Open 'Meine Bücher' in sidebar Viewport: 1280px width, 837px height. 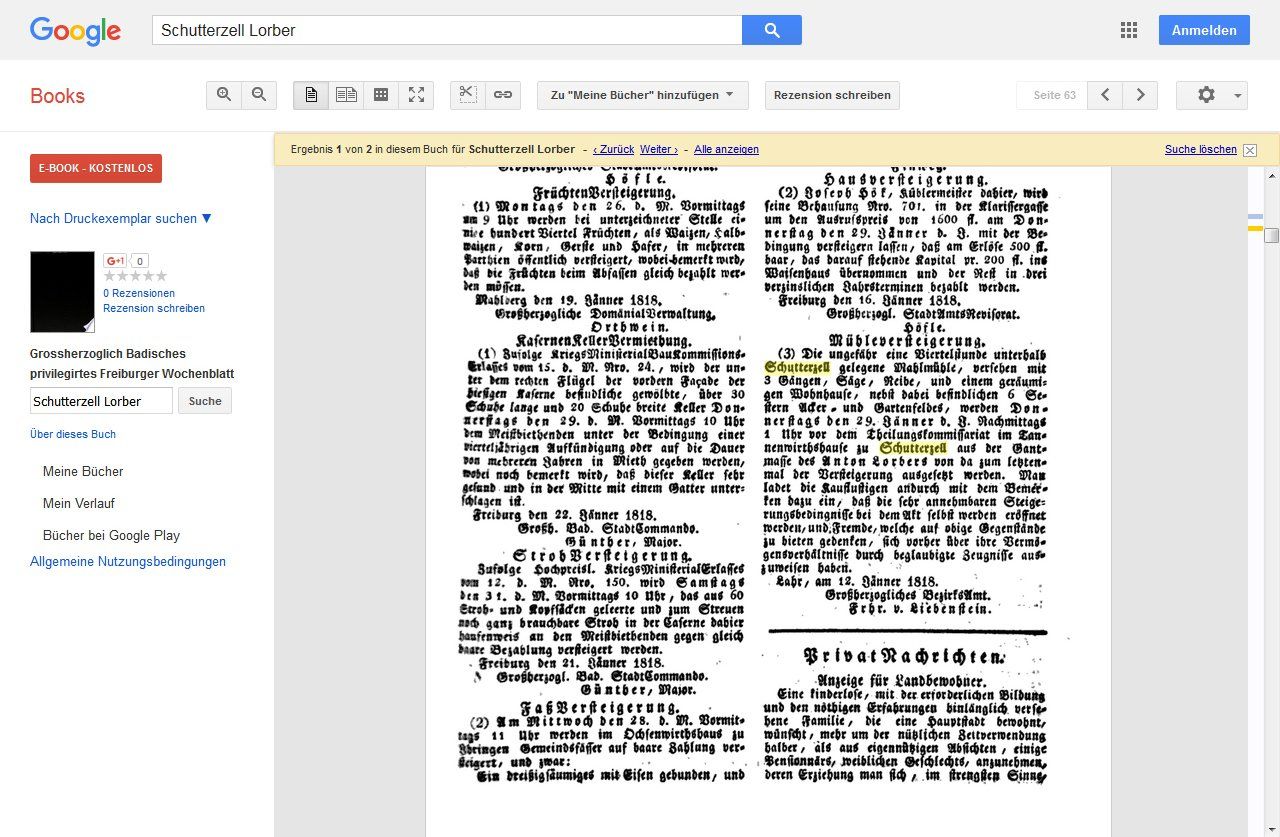pos(83,471)
